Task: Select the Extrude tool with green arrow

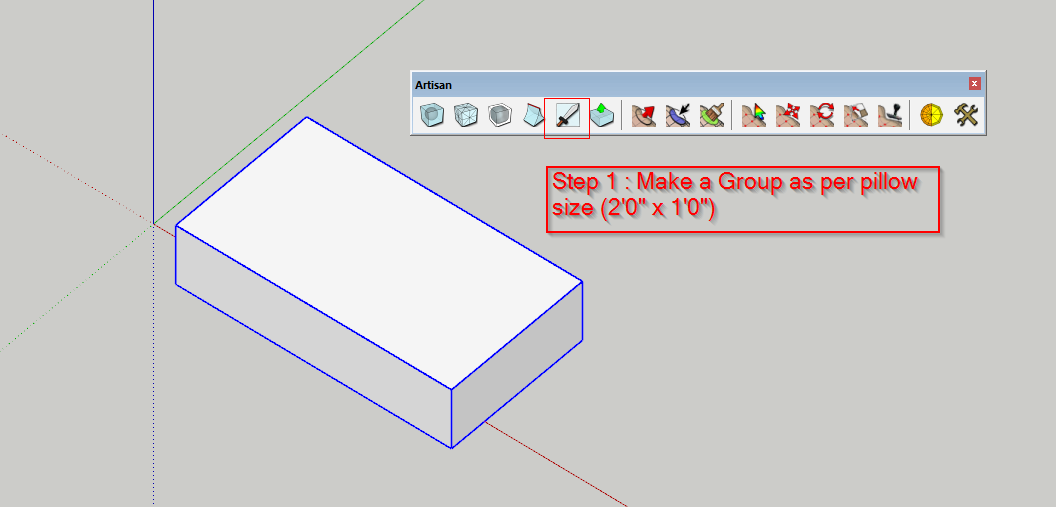Action: point(601,115)
